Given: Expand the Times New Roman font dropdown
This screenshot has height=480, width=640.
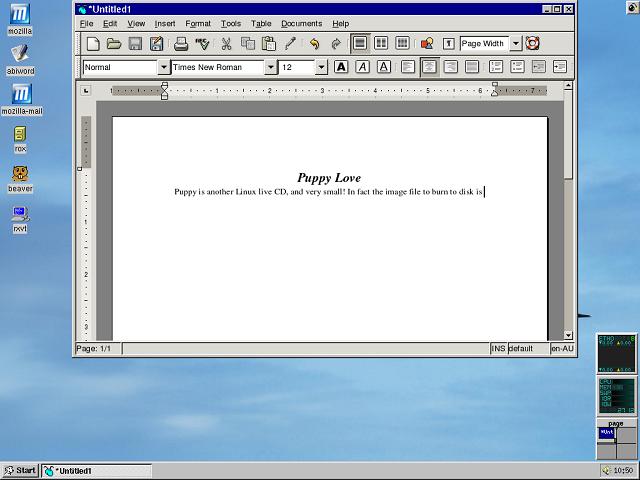Looking at the screenshot, I should (270, 67).
